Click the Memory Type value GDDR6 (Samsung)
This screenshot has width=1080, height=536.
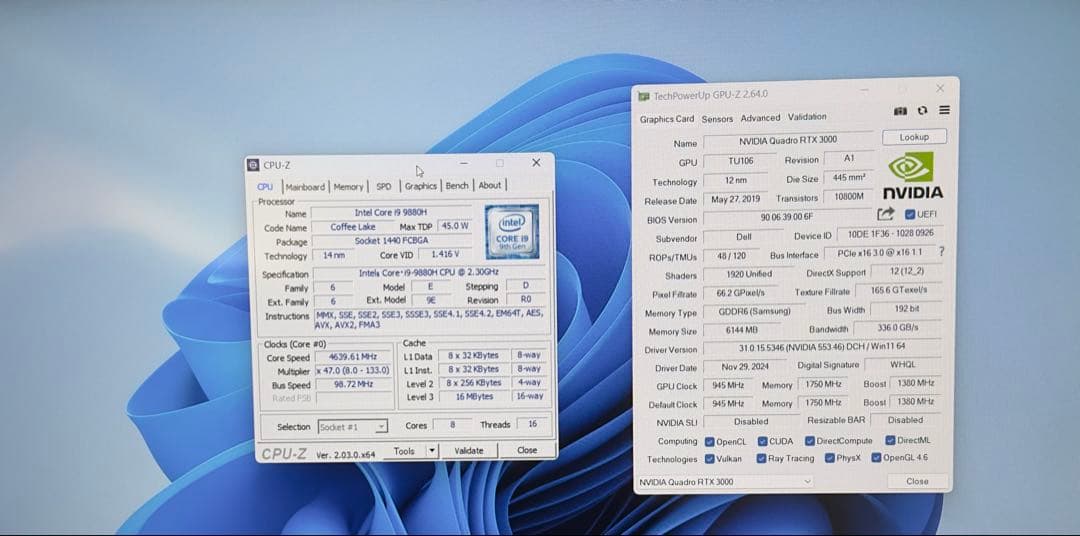coord(756,311)
